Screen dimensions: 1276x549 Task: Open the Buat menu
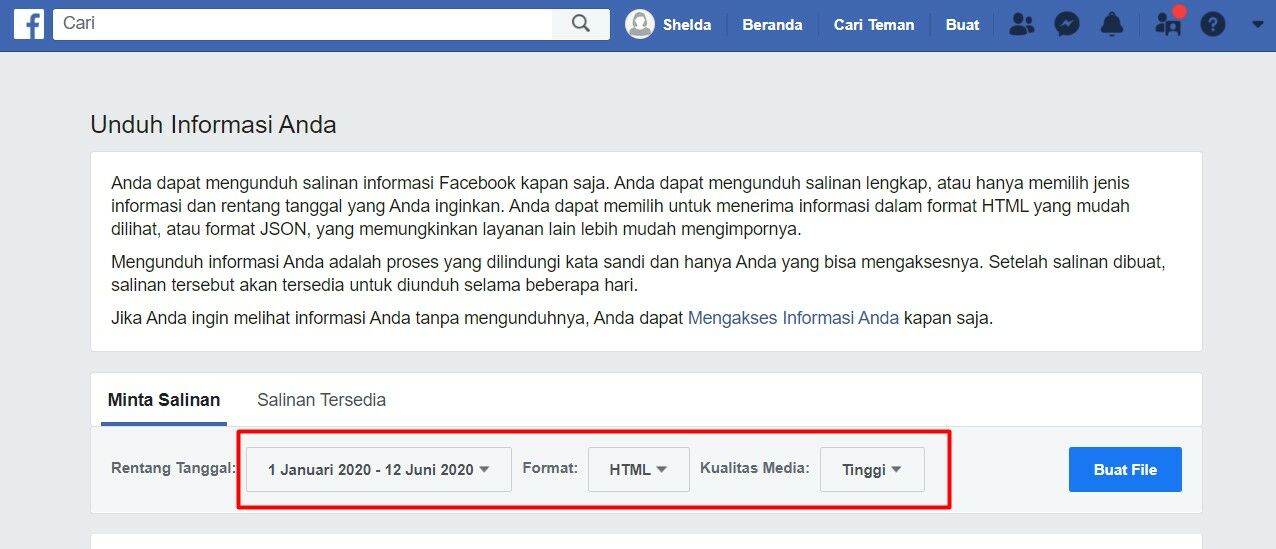point(962,25)
